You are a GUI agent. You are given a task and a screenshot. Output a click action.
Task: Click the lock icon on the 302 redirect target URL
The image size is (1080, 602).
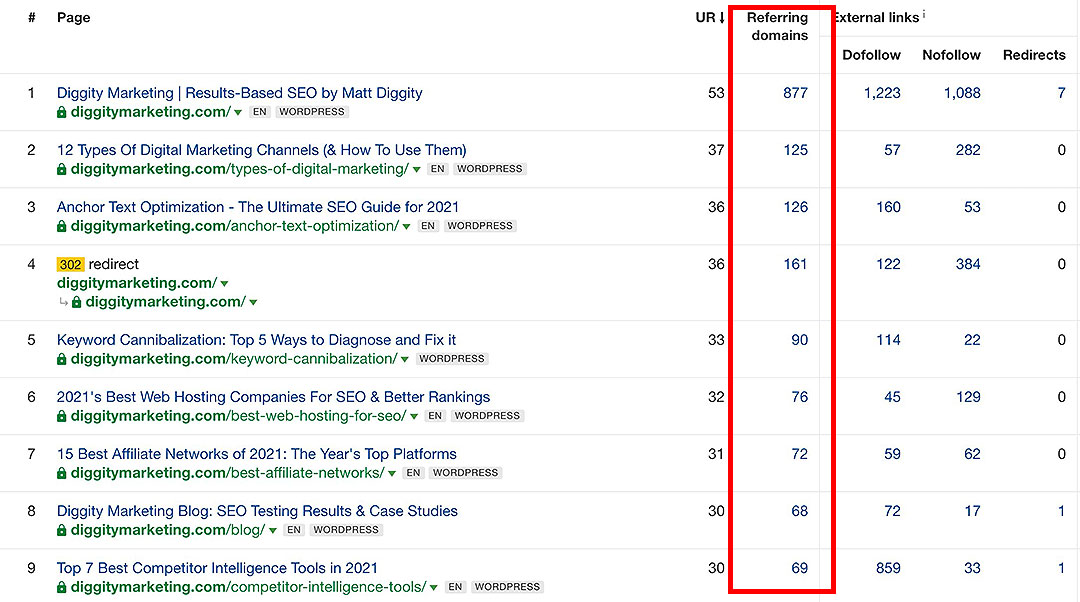76,302
